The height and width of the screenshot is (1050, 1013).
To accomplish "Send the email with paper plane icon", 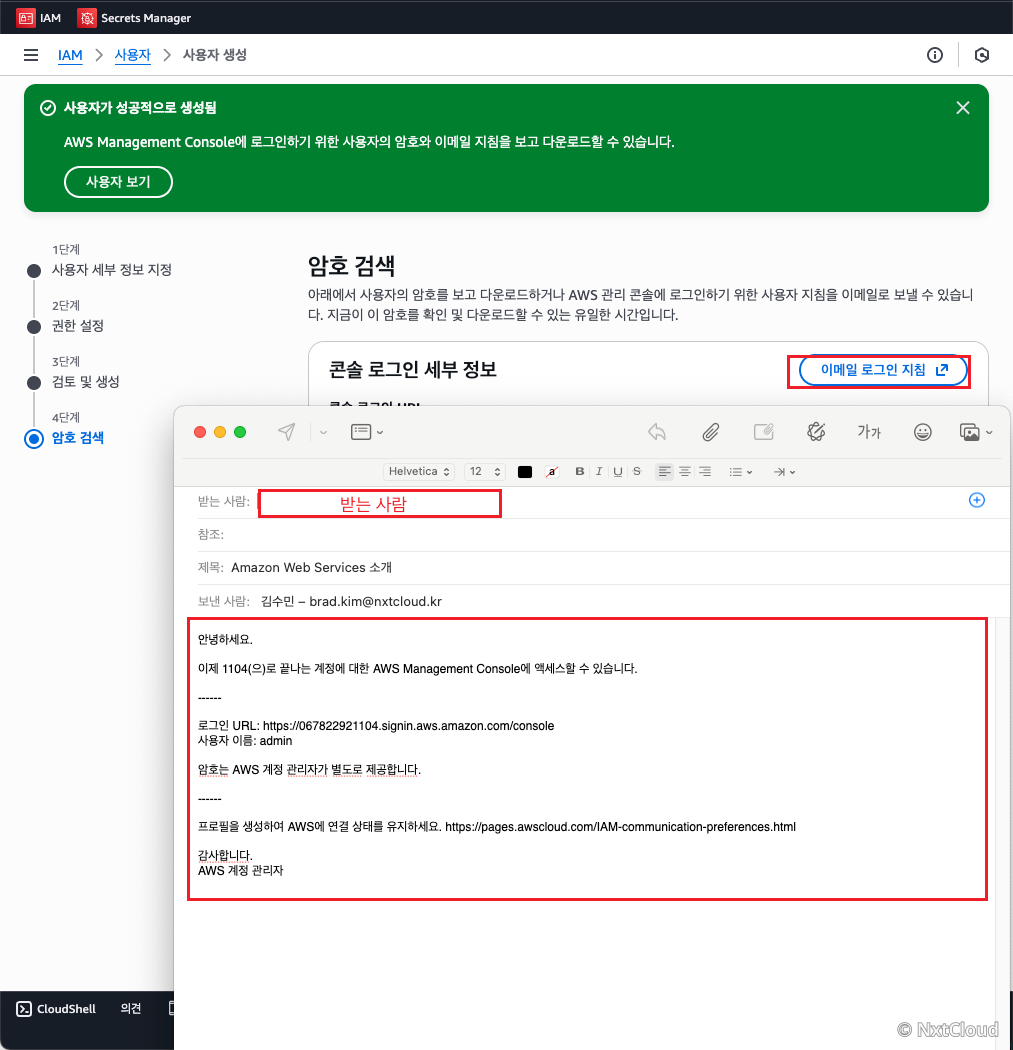I will [287, 432].
